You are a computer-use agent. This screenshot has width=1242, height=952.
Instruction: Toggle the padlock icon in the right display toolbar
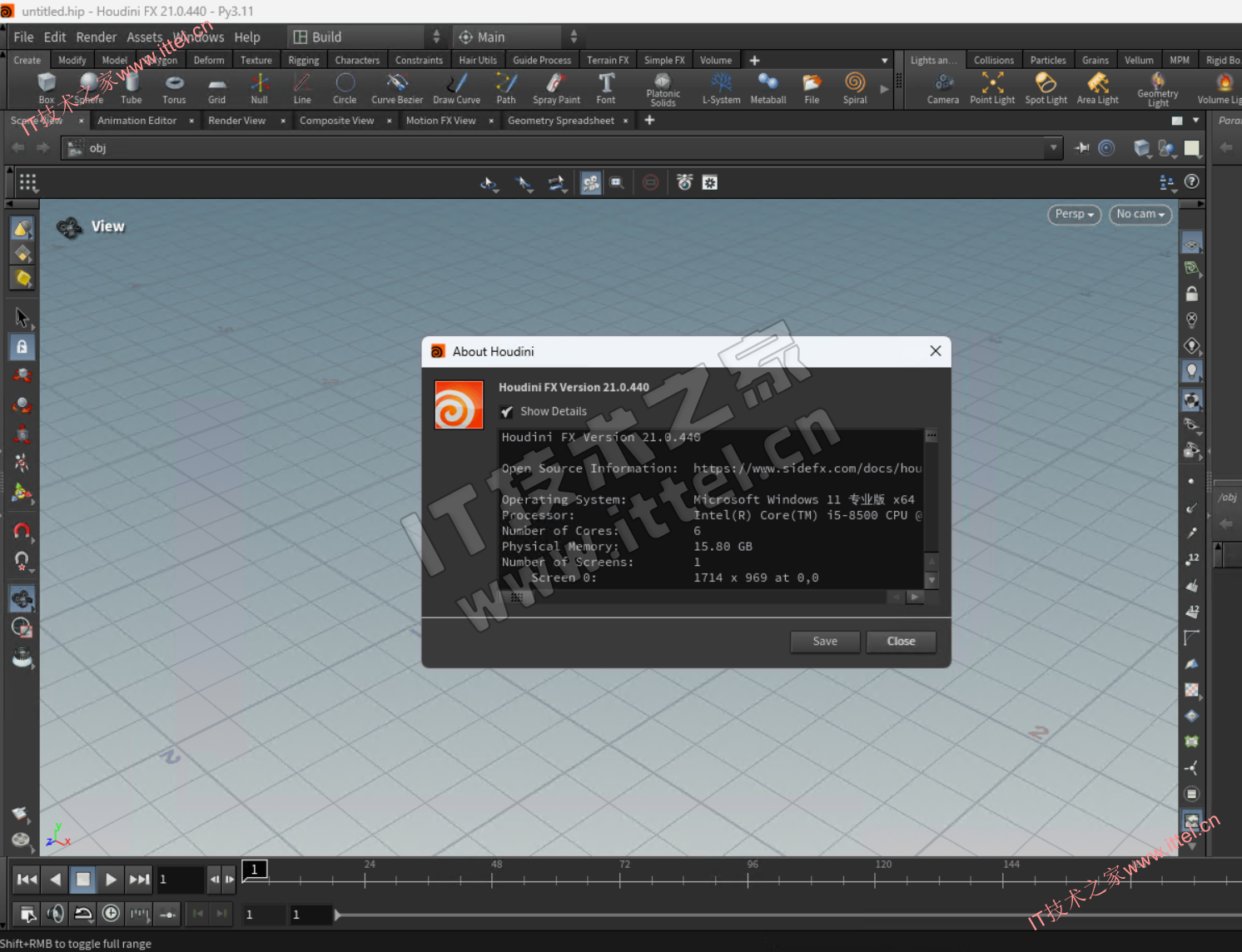[x=1192, y=294]
